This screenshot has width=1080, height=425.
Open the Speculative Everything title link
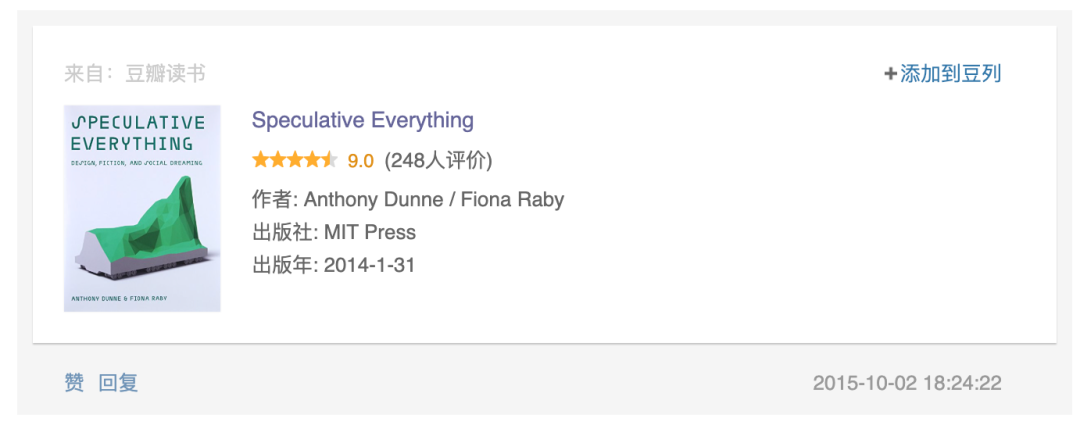[x=362, y=120]
